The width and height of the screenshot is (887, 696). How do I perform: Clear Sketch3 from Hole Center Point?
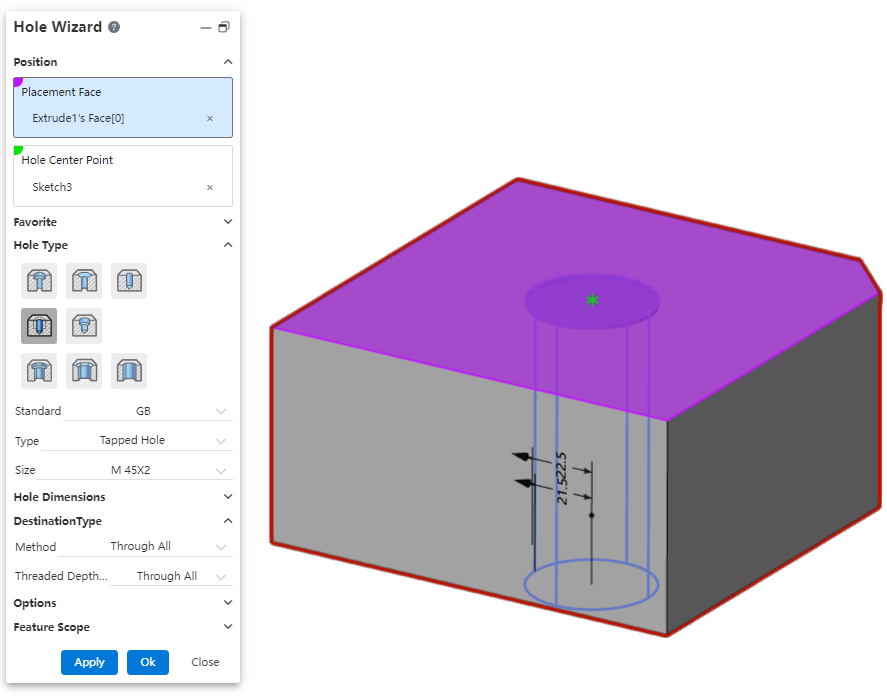tap(210, 188)
